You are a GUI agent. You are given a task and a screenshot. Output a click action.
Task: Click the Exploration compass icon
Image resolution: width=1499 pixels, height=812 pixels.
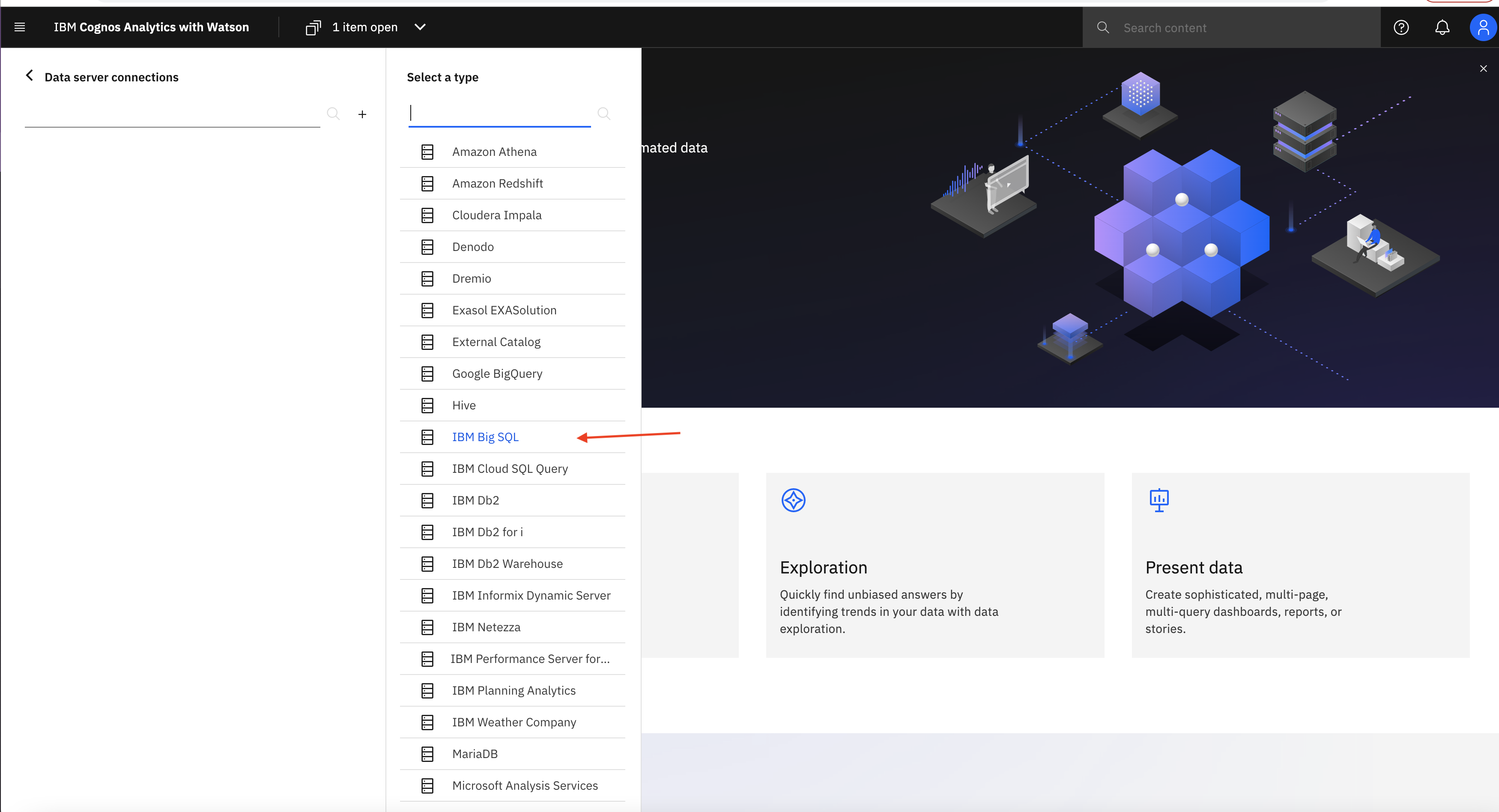[x=793, y=501]
